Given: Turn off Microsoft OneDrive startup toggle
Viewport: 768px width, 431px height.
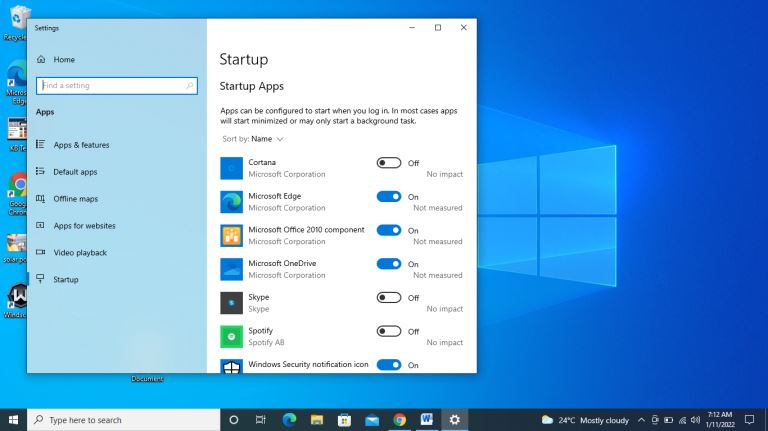Looking at the screenshot, I should coord(389,264).
